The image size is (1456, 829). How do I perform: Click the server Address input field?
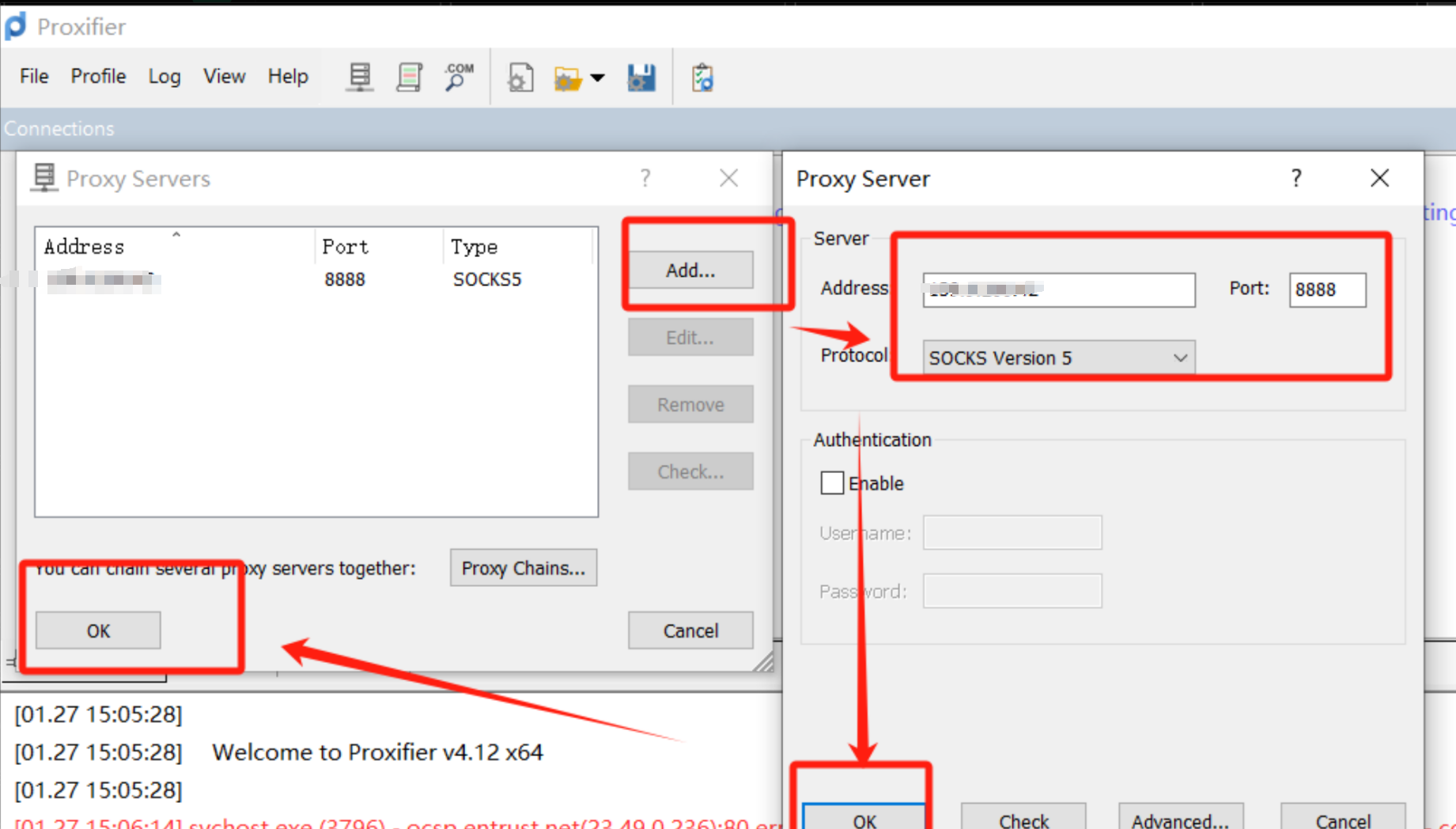[1059, 290]
